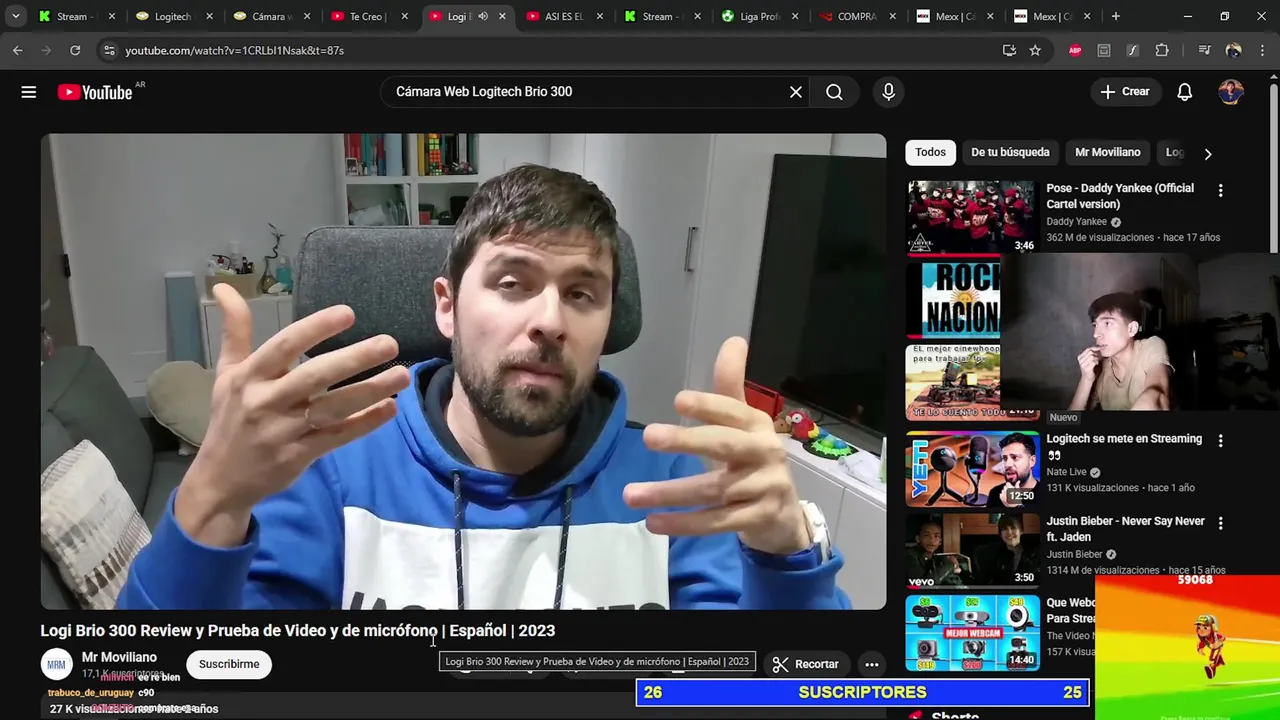
Task: Open options for Logitech se mete en Streaming
Action: click(x=1220, y=440)
